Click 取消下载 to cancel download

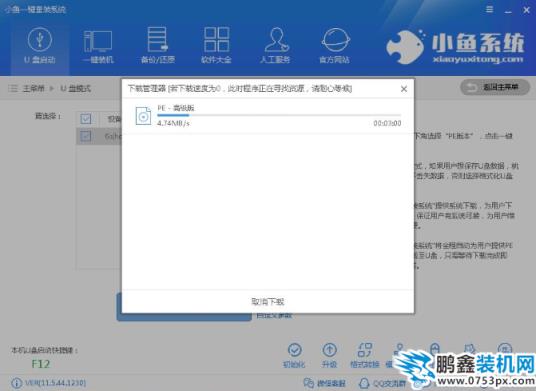tap(268, 301)
